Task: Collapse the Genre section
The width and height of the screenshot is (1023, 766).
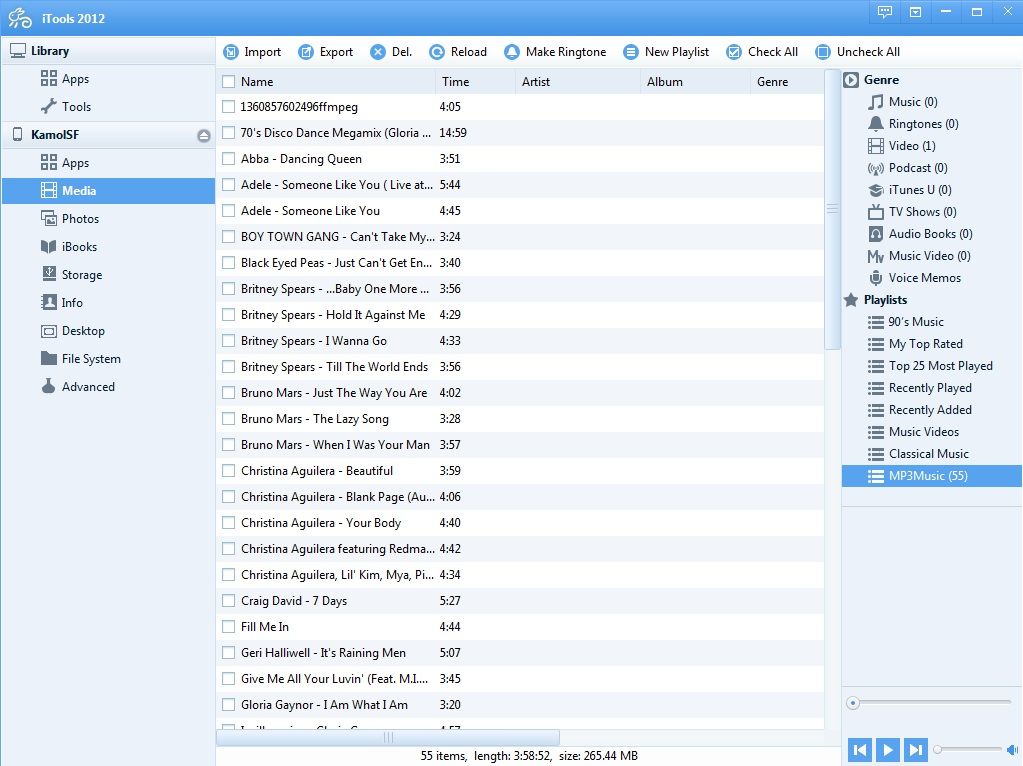Action: pos(851,80)
